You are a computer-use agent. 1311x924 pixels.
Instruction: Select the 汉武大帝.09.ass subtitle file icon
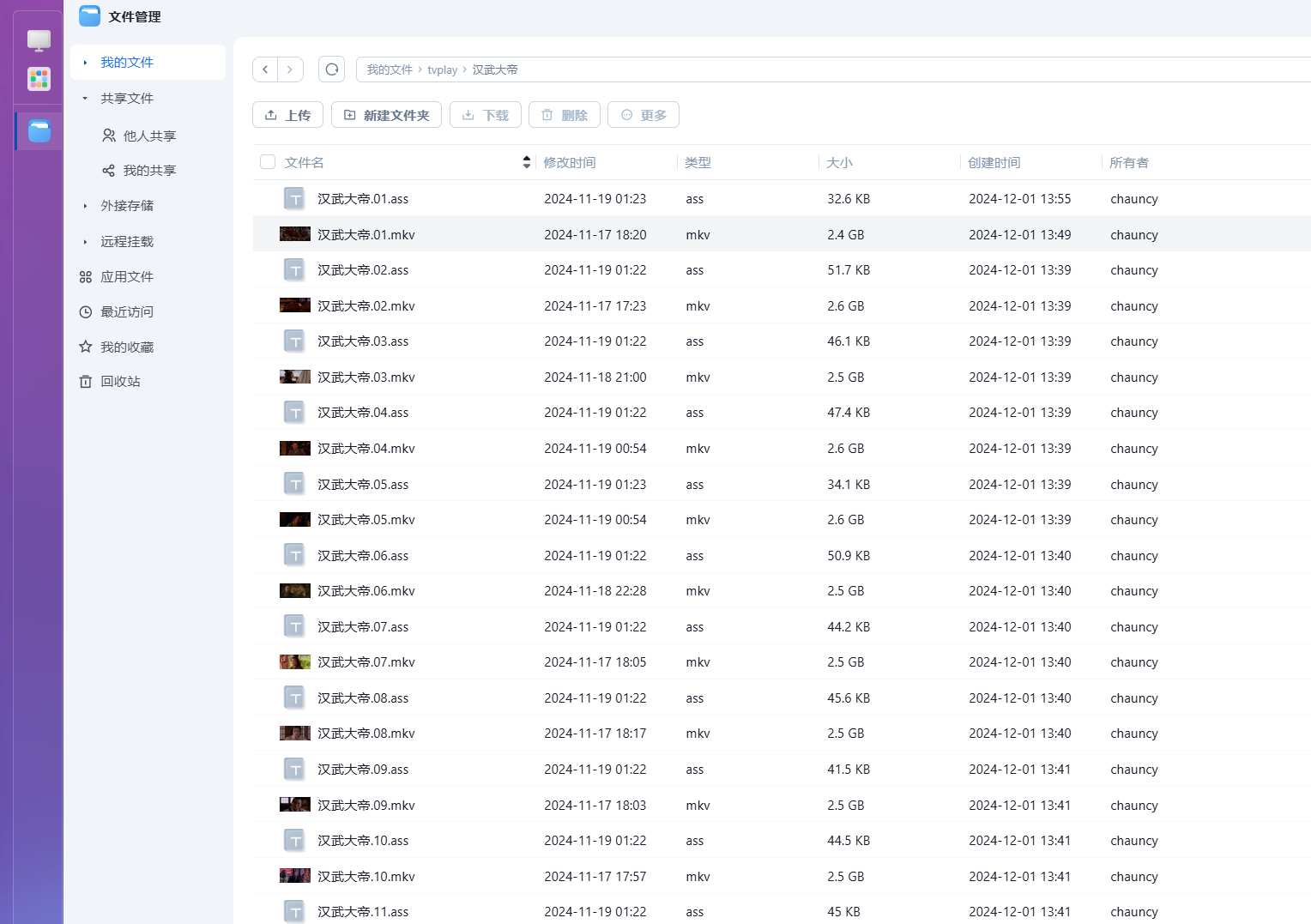(295, 770)
